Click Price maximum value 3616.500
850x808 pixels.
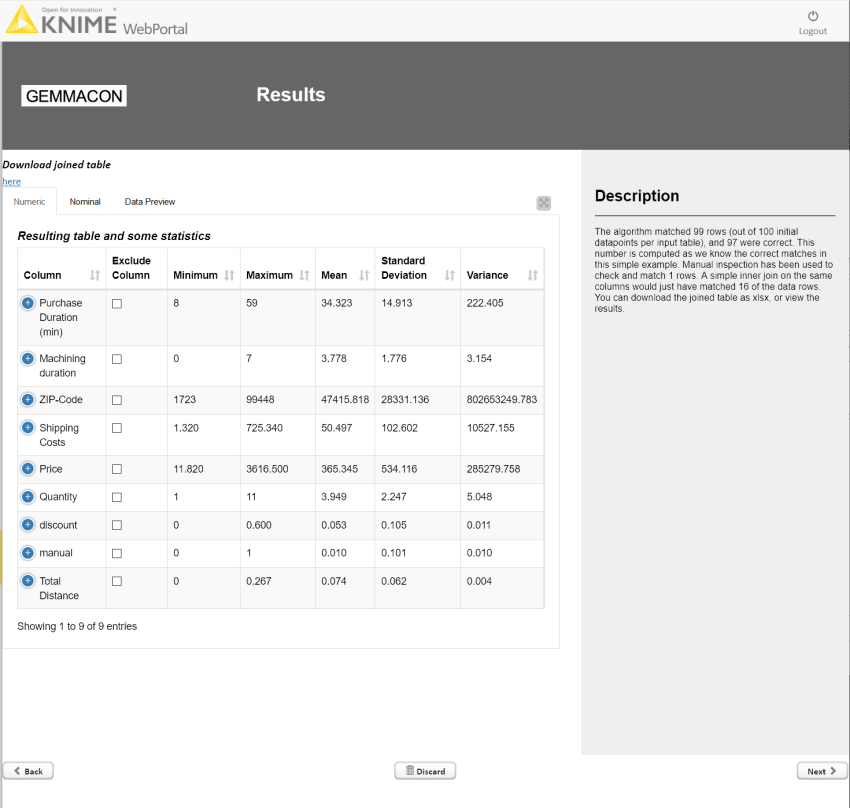(267, 469)
